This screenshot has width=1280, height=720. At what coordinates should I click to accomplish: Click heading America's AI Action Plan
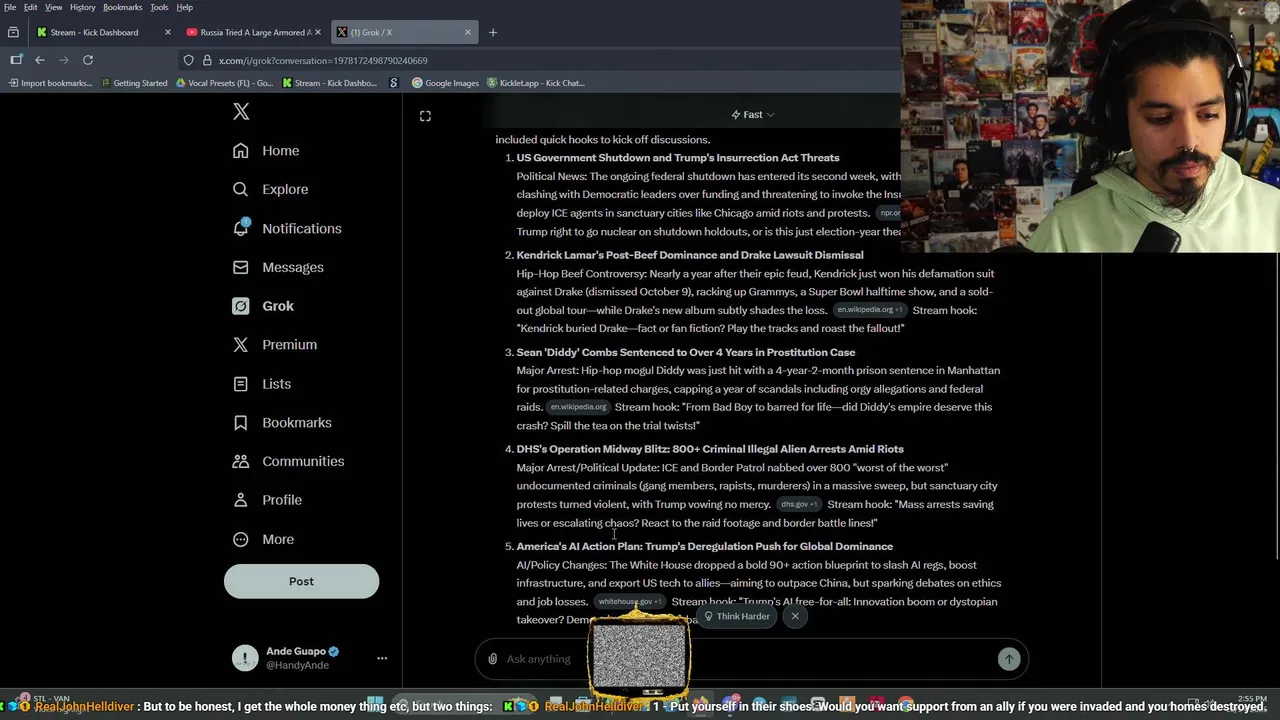tap(705, 546)
